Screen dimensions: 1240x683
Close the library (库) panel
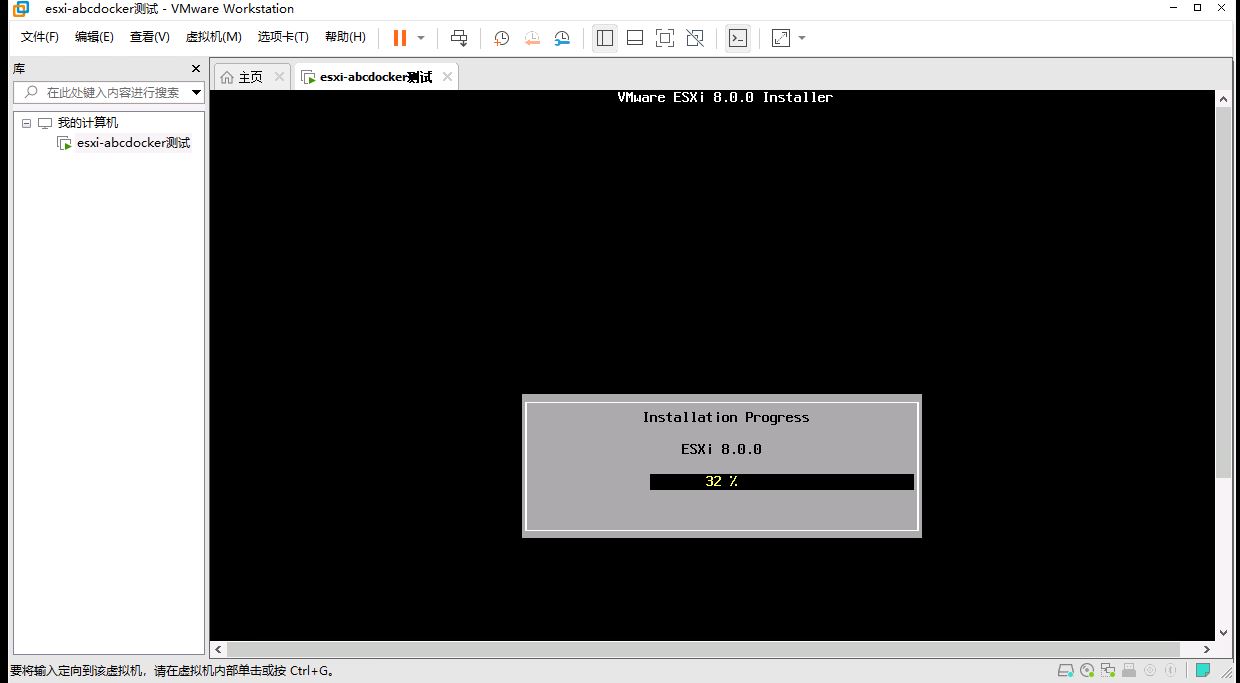[196, 68]
